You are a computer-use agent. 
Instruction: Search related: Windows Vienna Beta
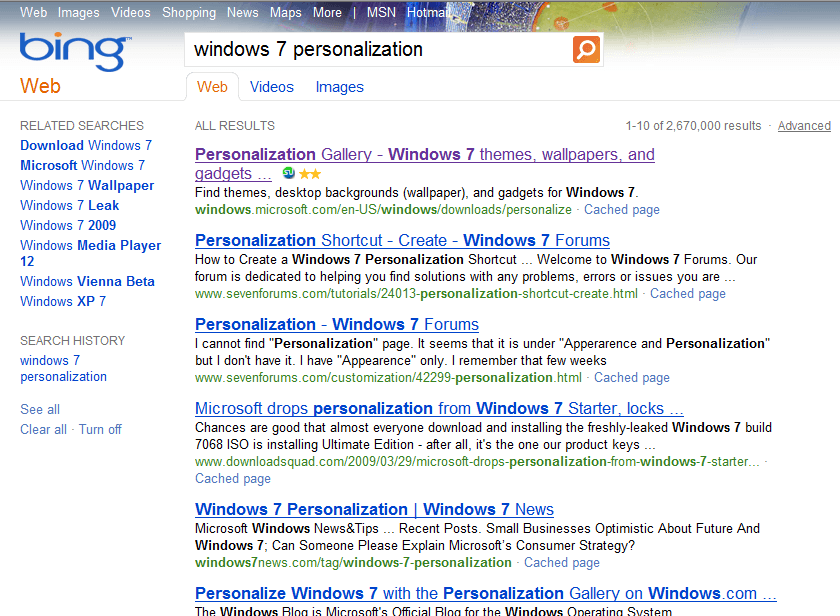[x=87, y=281]
